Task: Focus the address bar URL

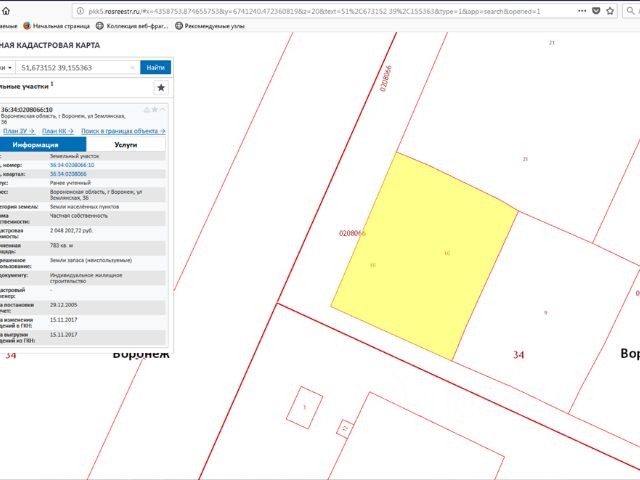Action: pyautogui.click(x=314, y=11)
